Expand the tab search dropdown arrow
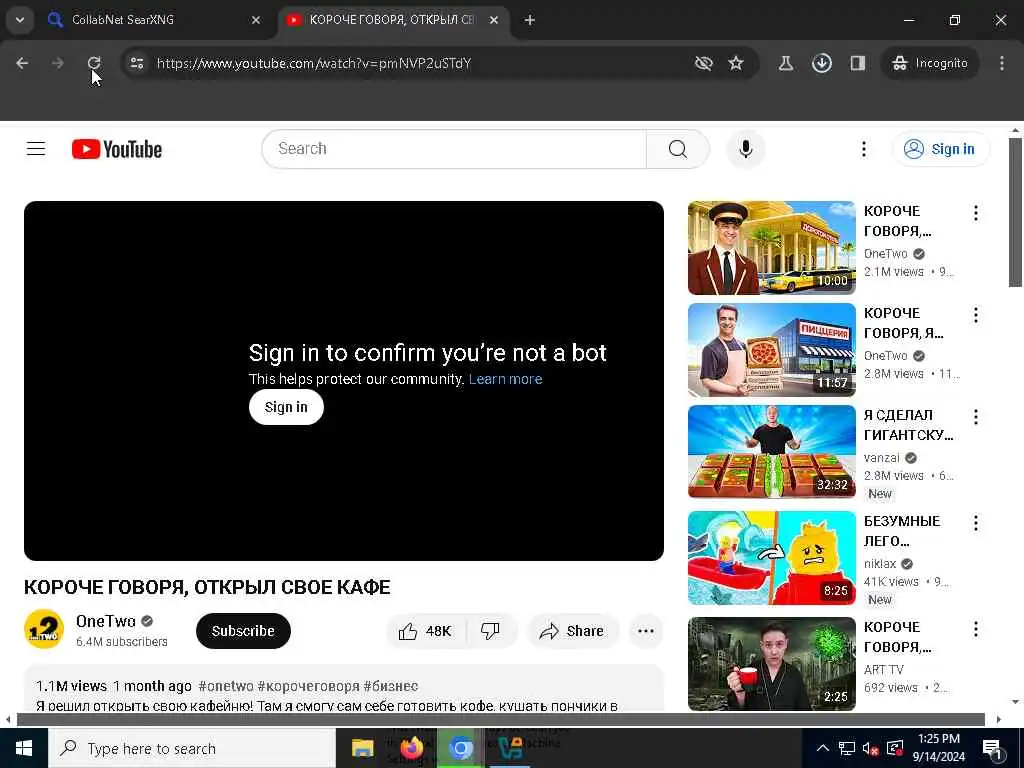This screenshot has width=1024, height=768. tap(20, 20)
